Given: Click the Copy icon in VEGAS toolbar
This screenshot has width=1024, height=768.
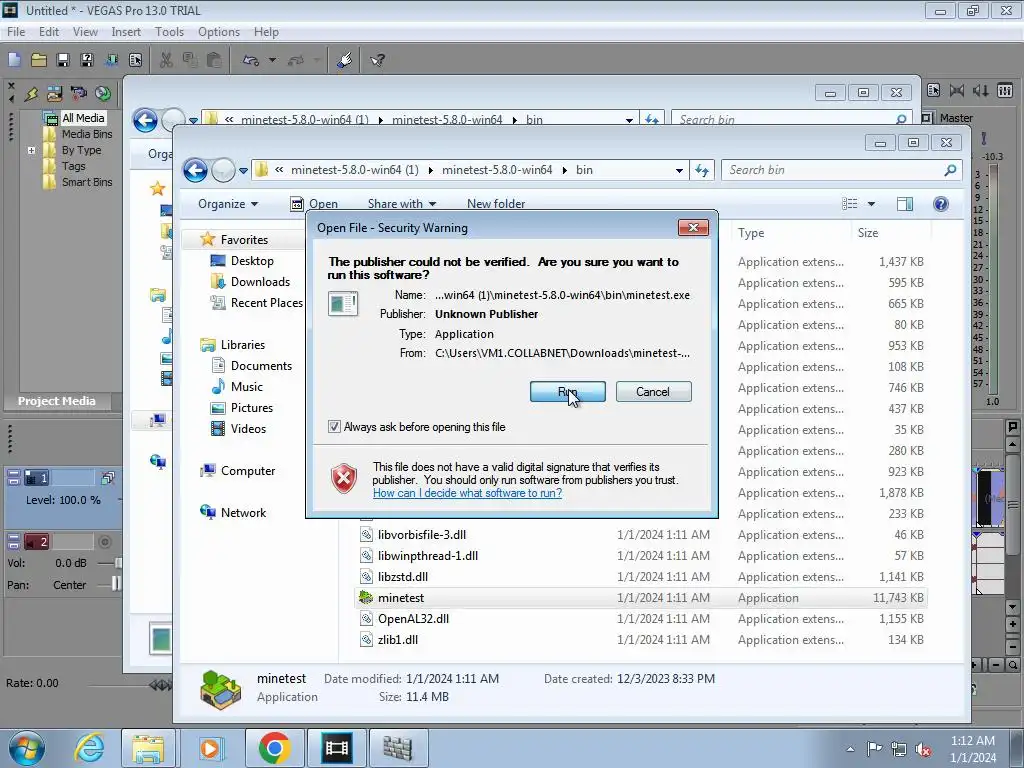Looking at the screenshot, I should pos(190,60).
